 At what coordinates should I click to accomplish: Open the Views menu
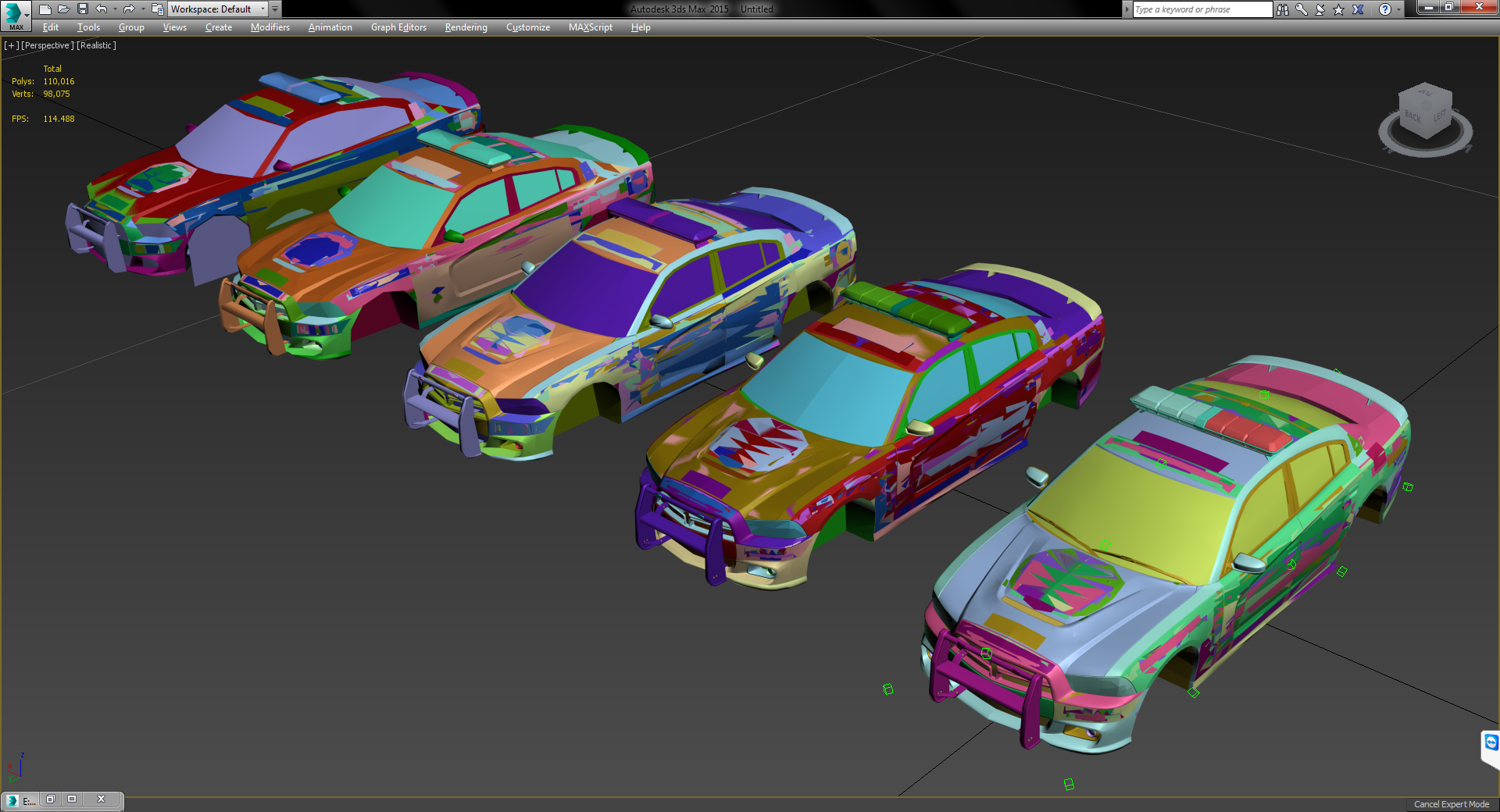175,27
